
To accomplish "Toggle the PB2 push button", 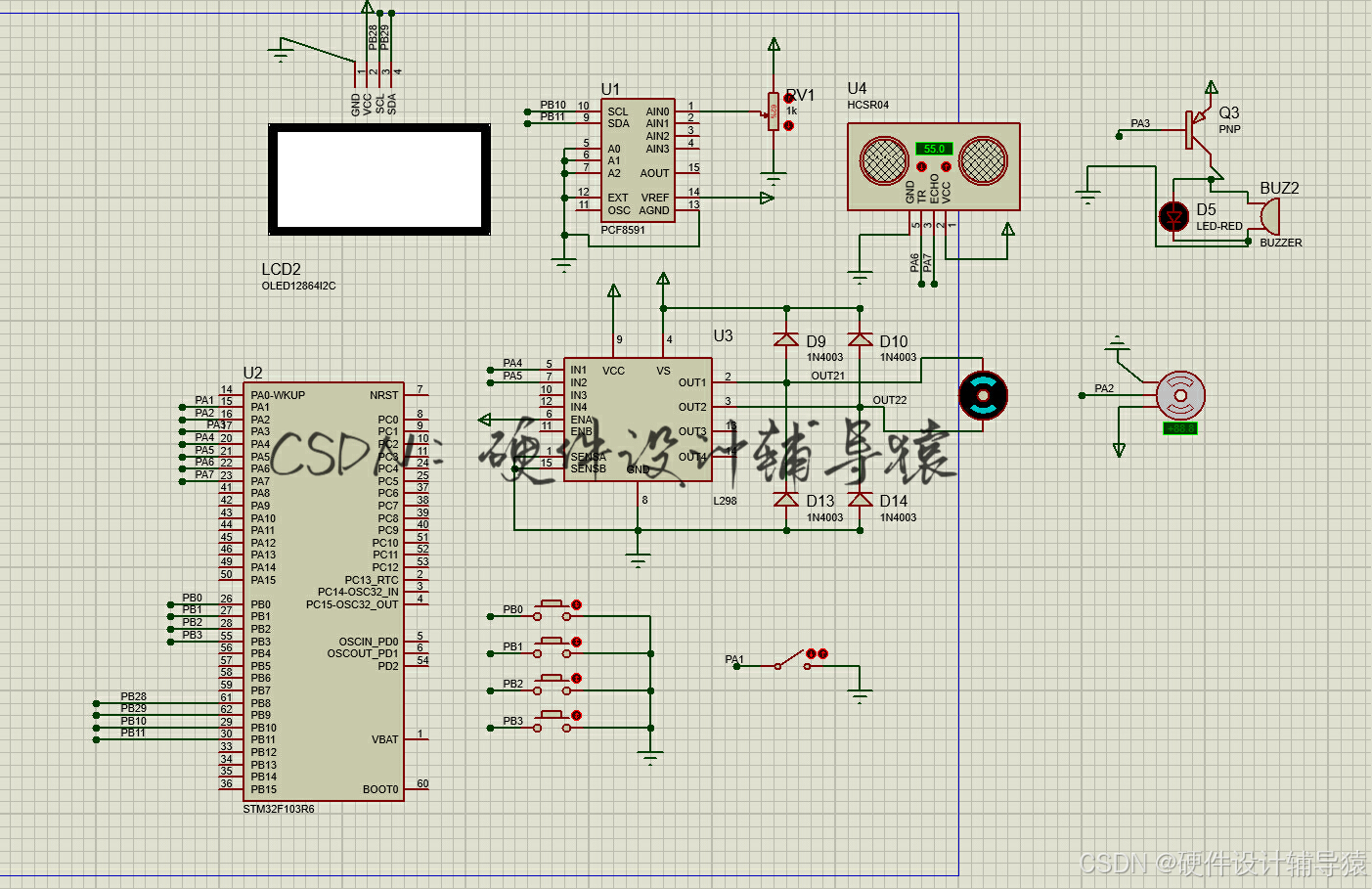I will point(553,683).
